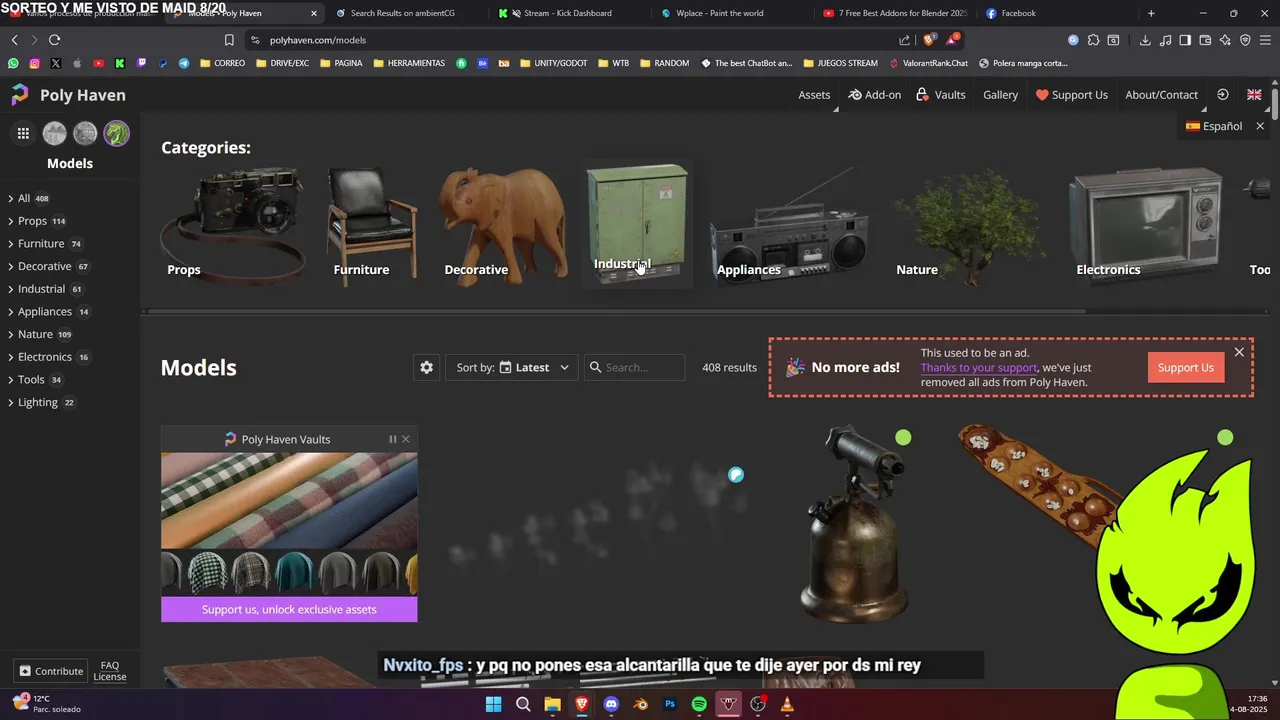Close the Poly Haven Vaults card
The image size is (1280, 720).
tap(405, 439)
